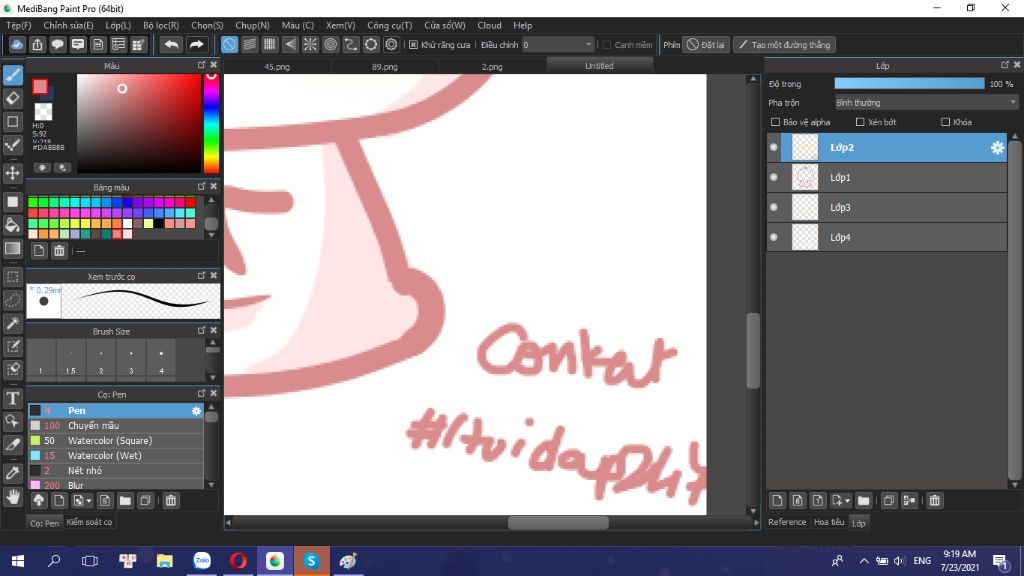Image resolution: width=1024 pixels, height=576 pixels.
Task: Hide layer Lớp2 visibility dot
Action: point(774,148)
